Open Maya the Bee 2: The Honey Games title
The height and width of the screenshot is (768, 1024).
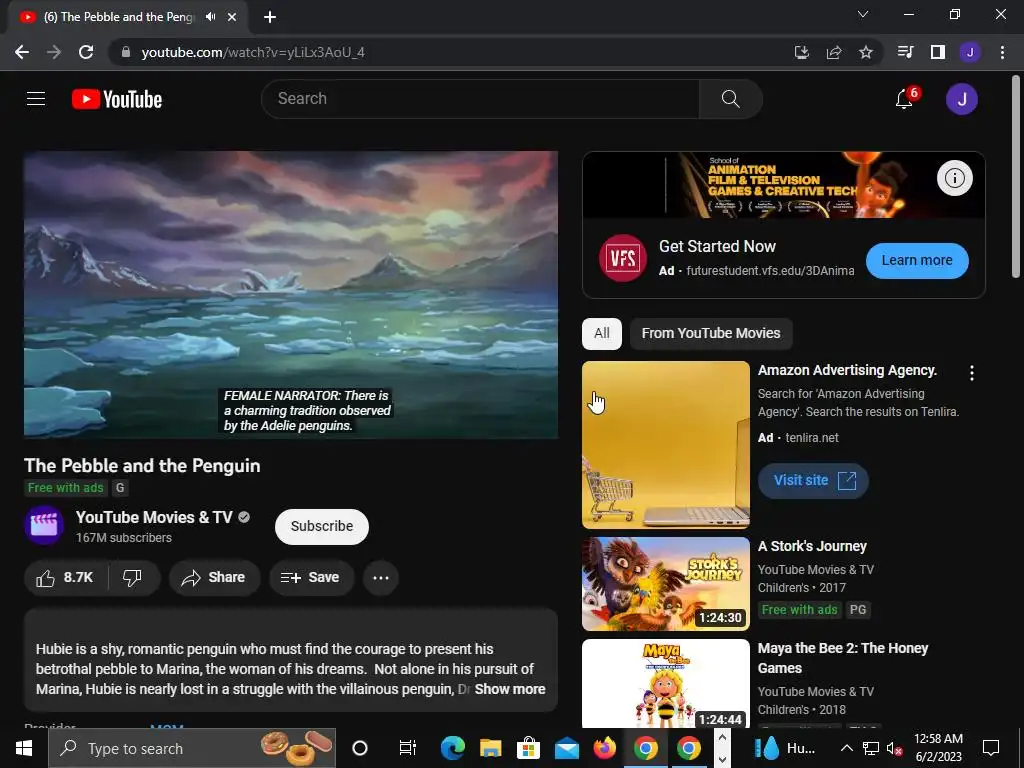(x=842, y=658)
